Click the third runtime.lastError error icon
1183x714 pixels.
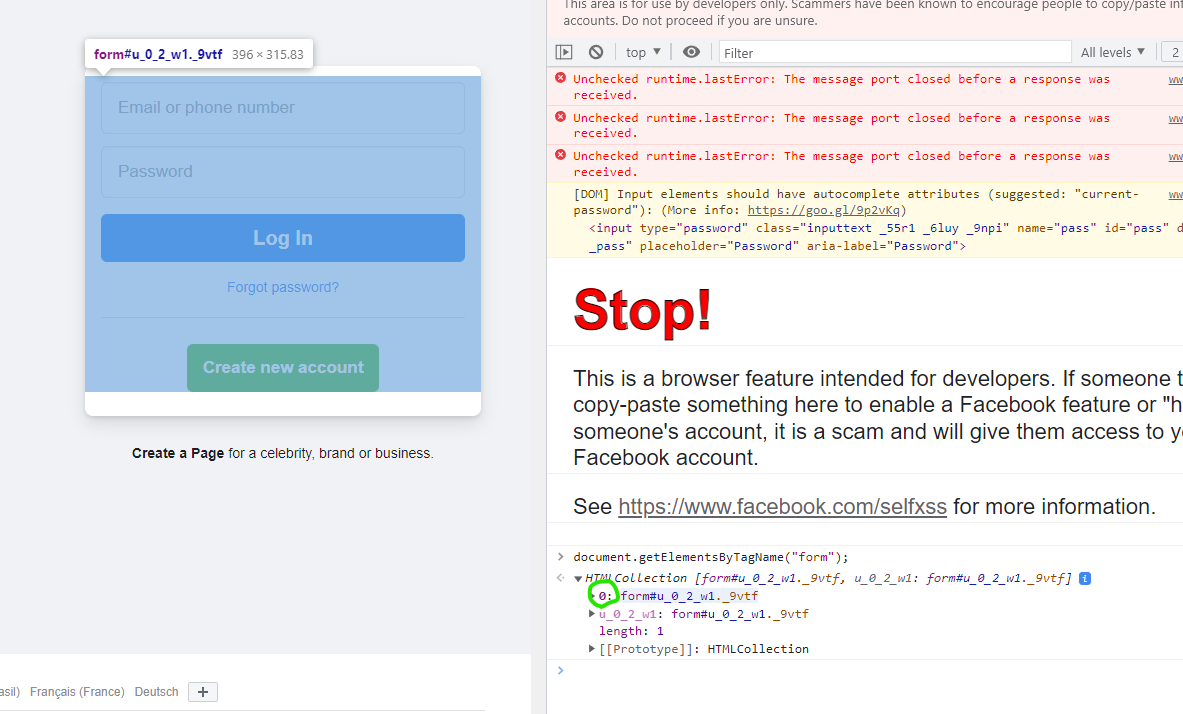click(x=561, y=155)
